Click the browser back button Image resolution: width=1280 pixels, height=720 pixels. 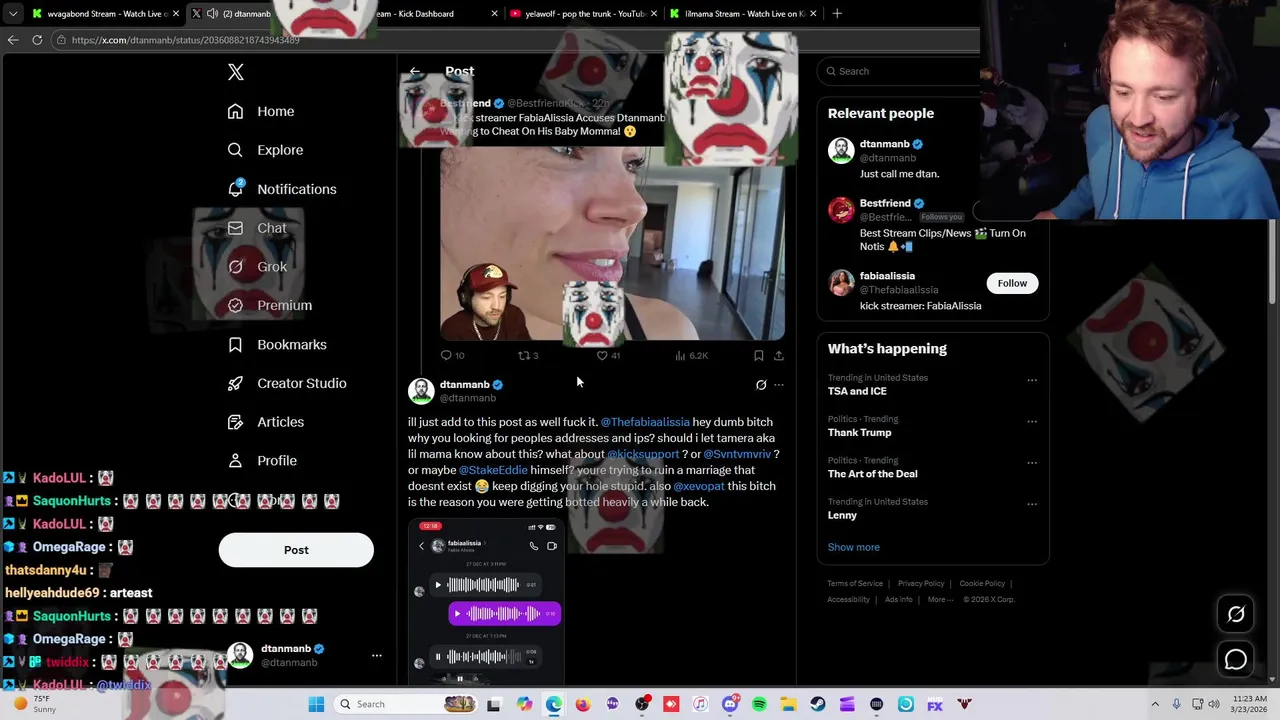coord(13,40)
